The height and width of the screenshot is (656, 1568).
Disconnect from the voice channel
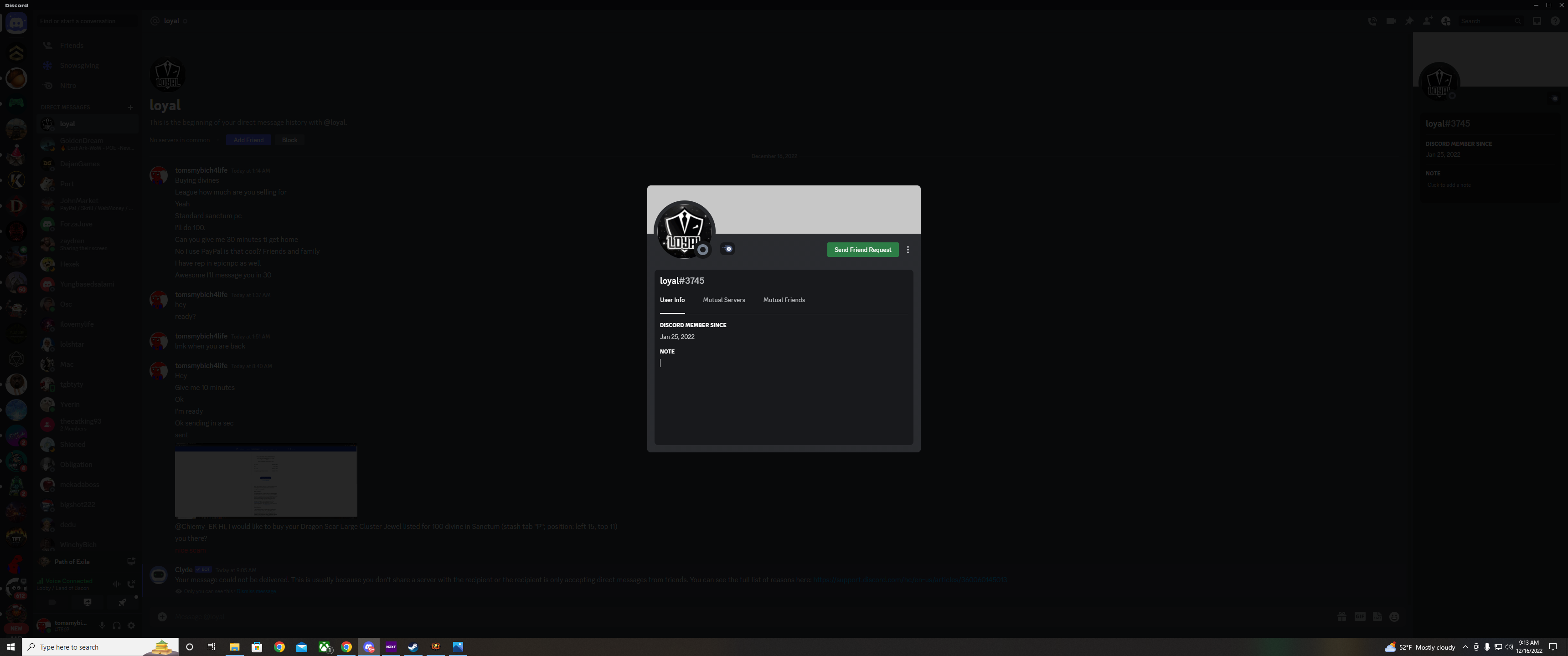(x=131, y=584)
